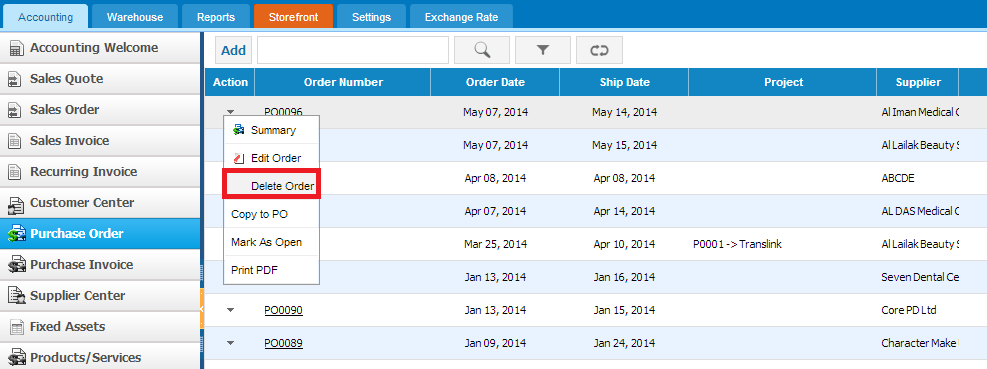Screen dimensions: 987x369
Task: Expand action arrow for PO0089 row
Action: (230, 343)
